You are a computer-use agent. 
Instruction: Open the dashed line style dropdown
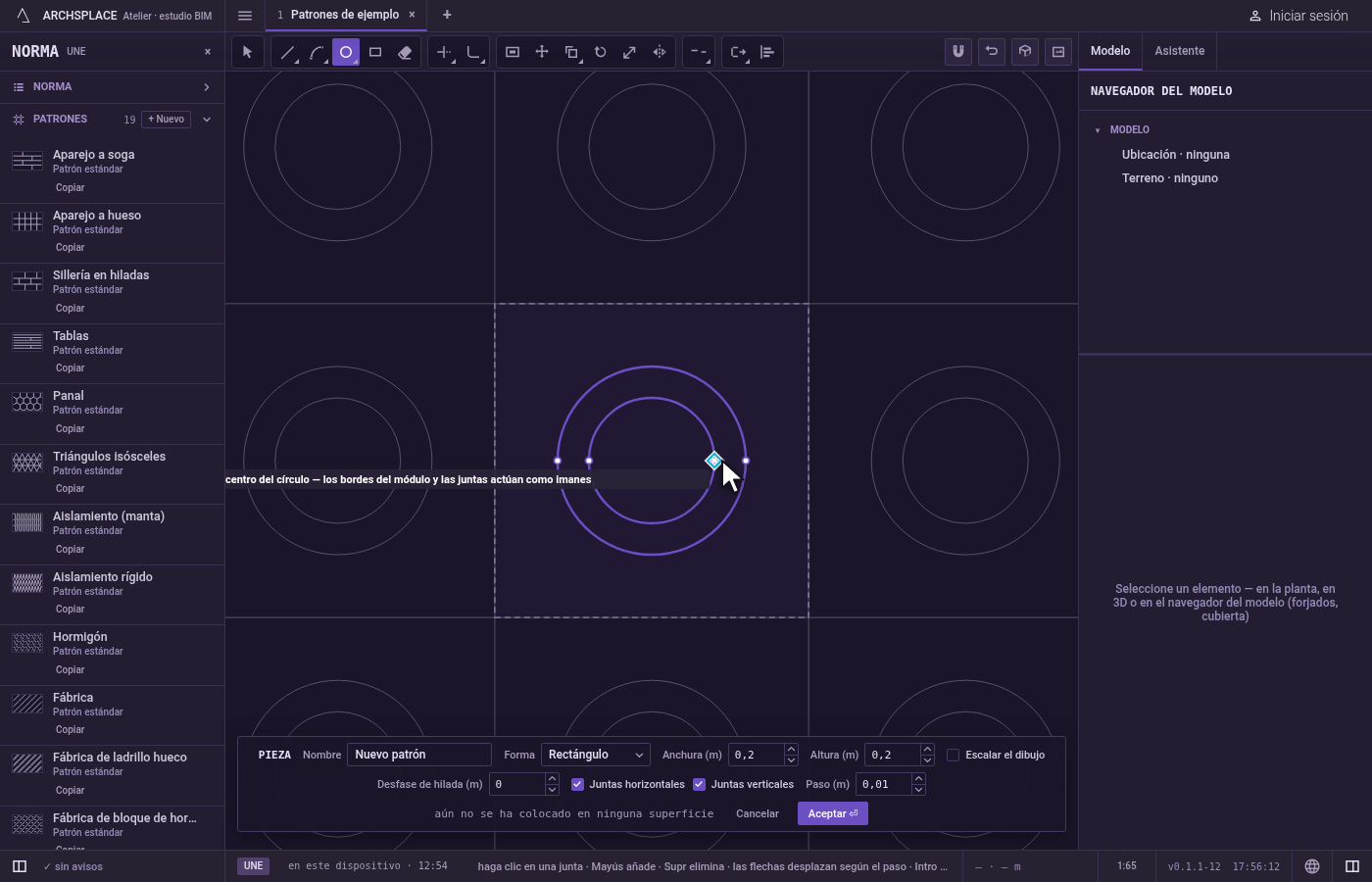click(699, 52)
